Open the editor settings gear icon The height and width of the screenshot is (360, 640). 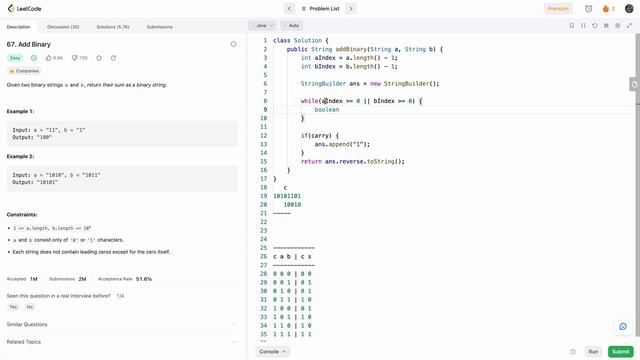click(618, 25)
